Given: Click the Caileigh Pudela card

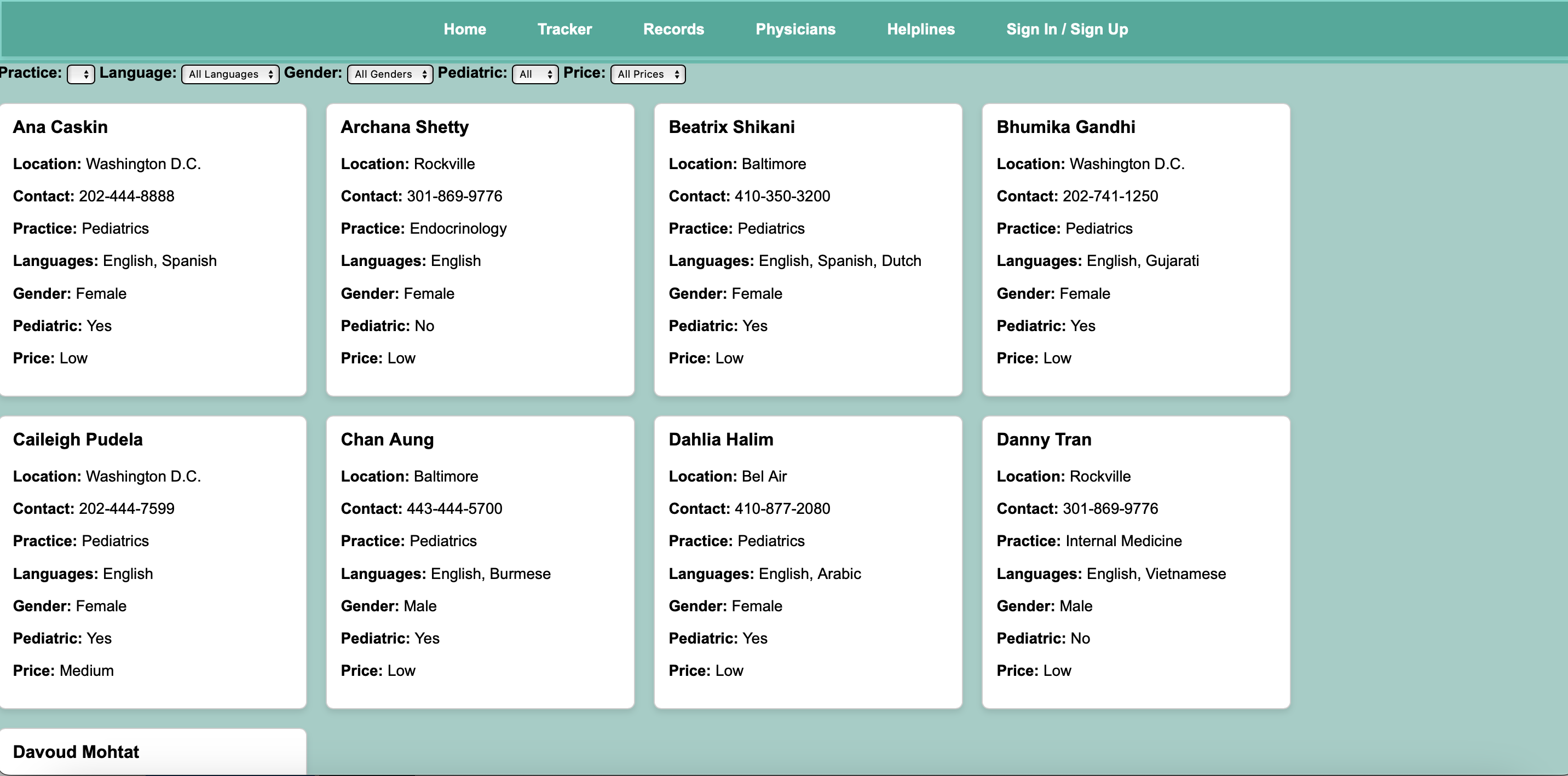Looking at the screenshot, I should [x=153, y=562].
